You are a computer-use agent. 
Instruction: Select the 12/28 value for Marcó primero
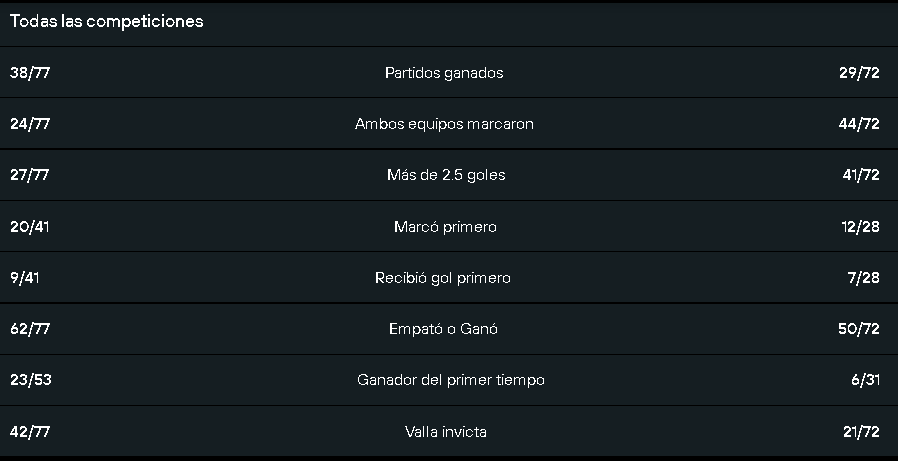[861, 227]
